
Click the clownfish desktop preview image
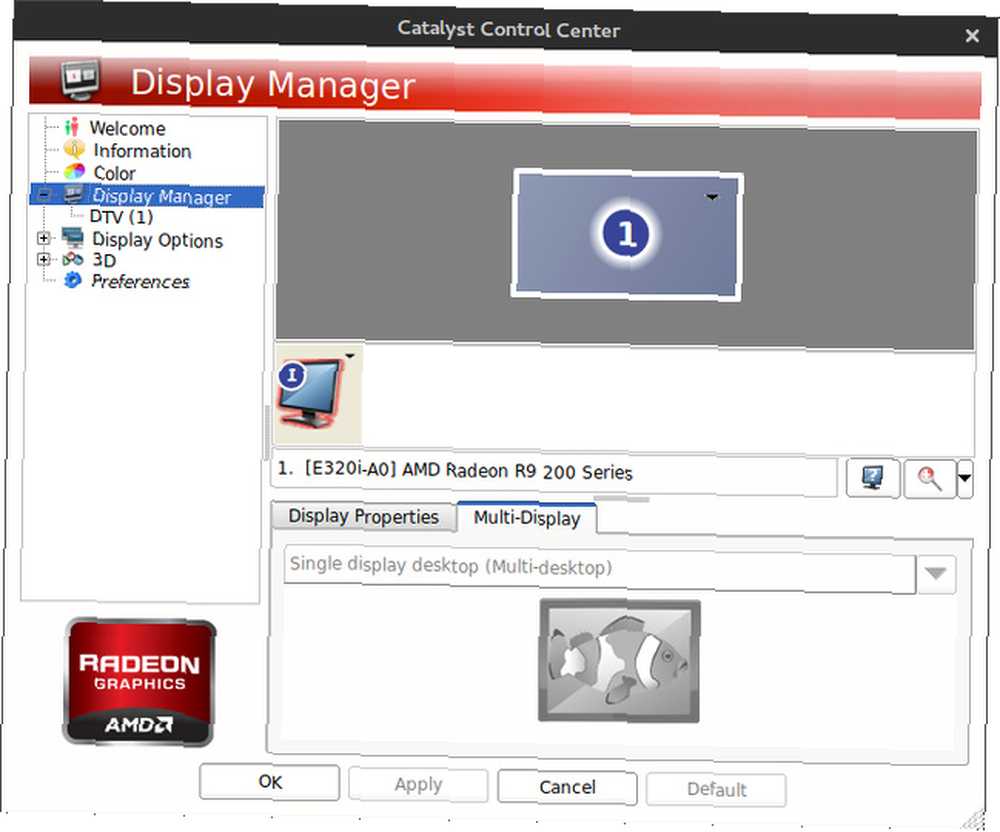(619, 660)
